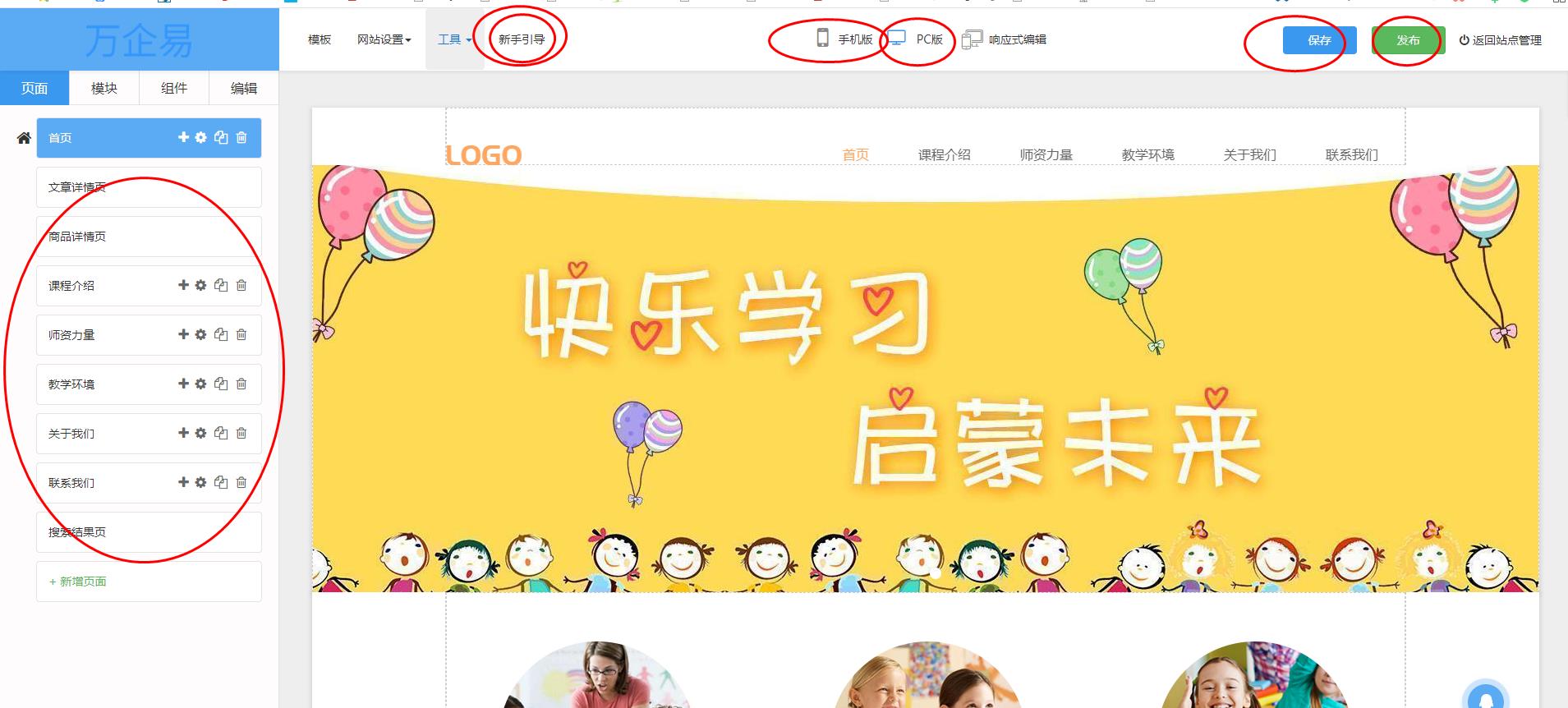This screenshot has height=708, width=1568.
Task: Switch to the 组件 tab
Action: coord(174,88)
